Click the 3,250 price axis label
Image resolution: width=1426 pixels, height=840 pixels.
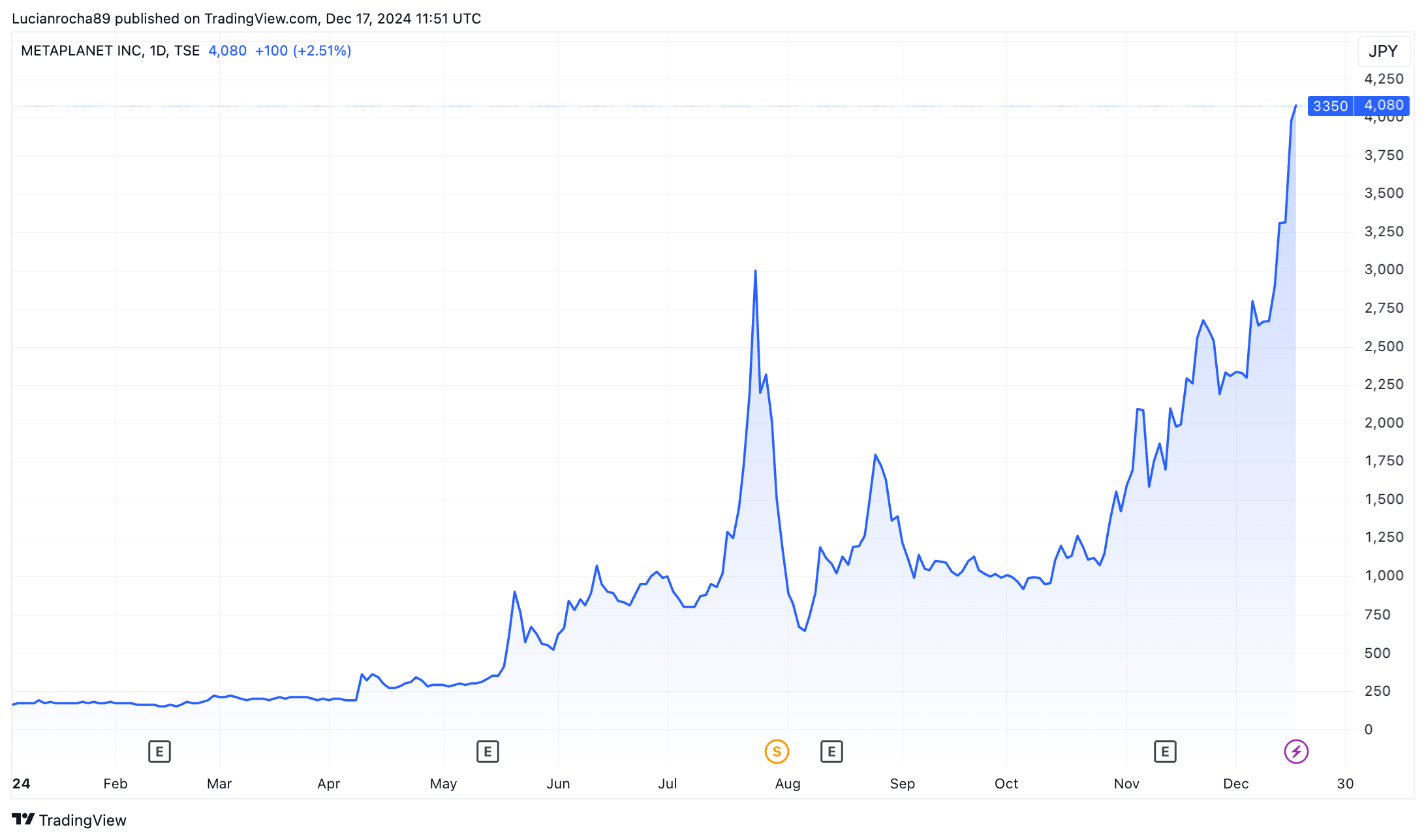[x=1384, y=231]
